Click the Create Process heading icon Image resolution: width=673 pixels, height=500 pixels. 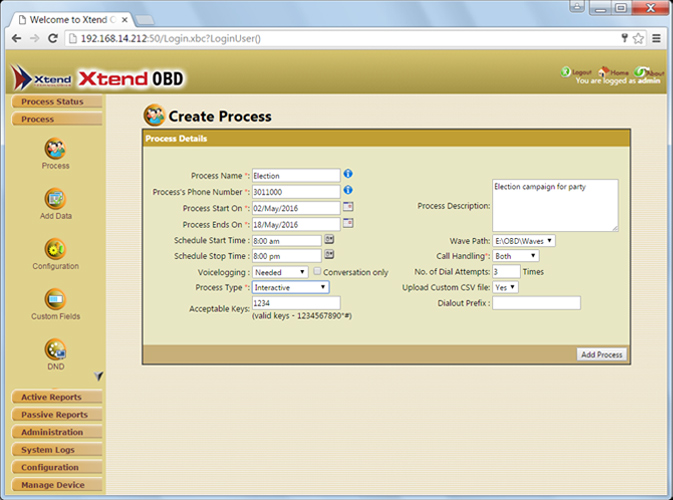[x=154, y=115]
